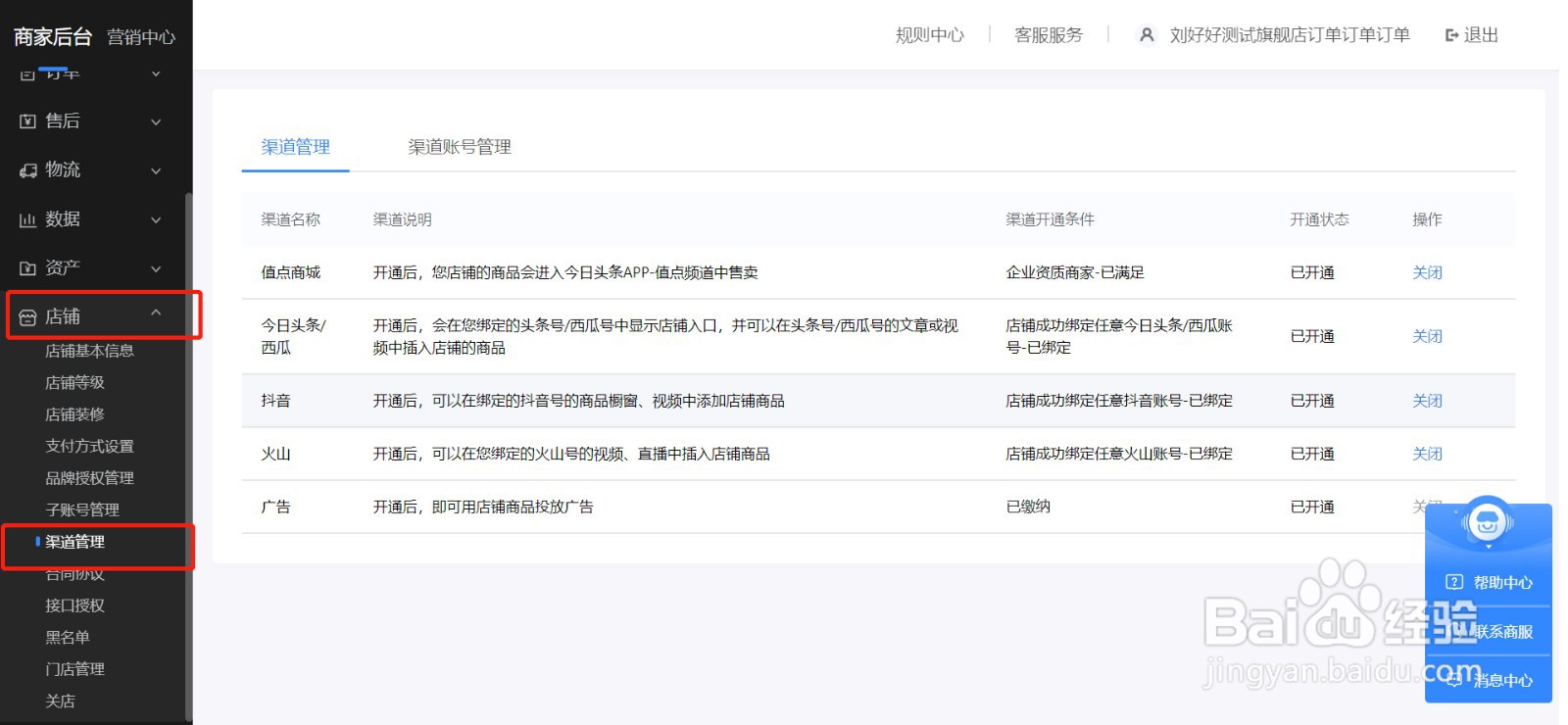Collapse the 店铺 menu chevron
1568x725 pixels.
(x=156, y=313)
